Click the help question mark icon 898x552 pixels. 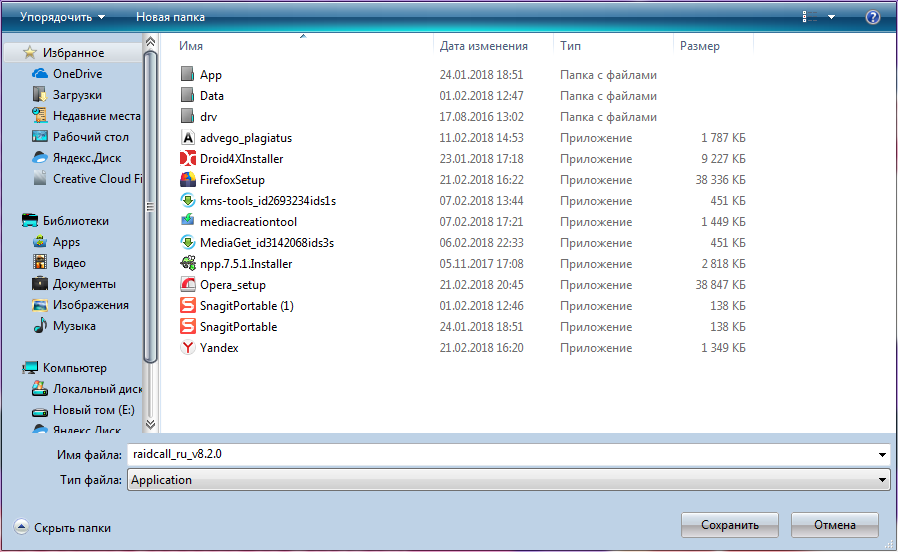(x=872, y=17)
